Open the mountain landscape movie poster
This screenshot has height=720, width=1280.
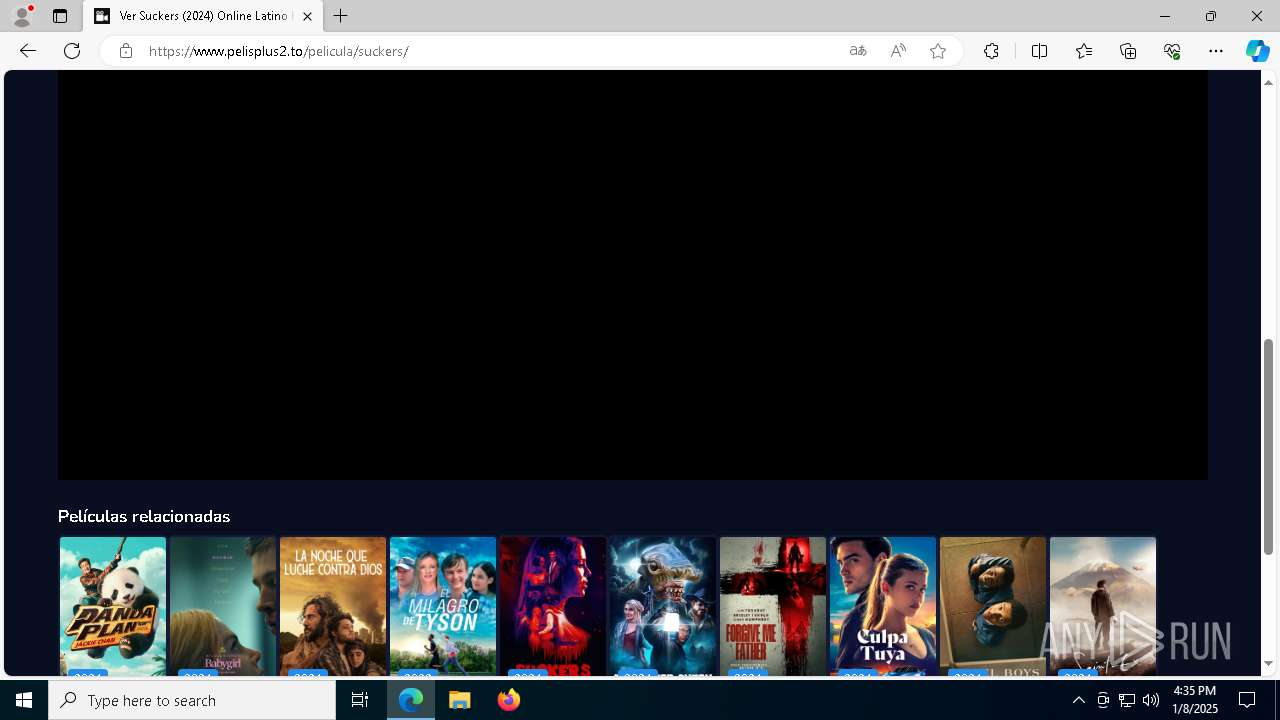(x=1103, y=606)
